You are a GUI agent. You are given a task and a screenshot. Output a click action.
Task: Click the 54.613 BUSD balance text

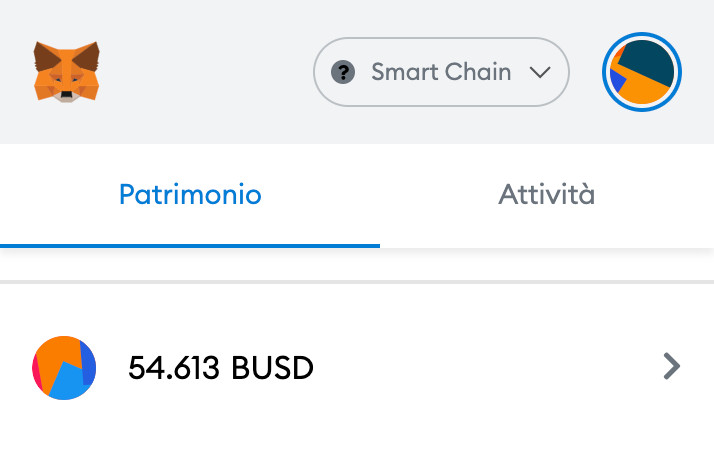[x=221, y=368]
